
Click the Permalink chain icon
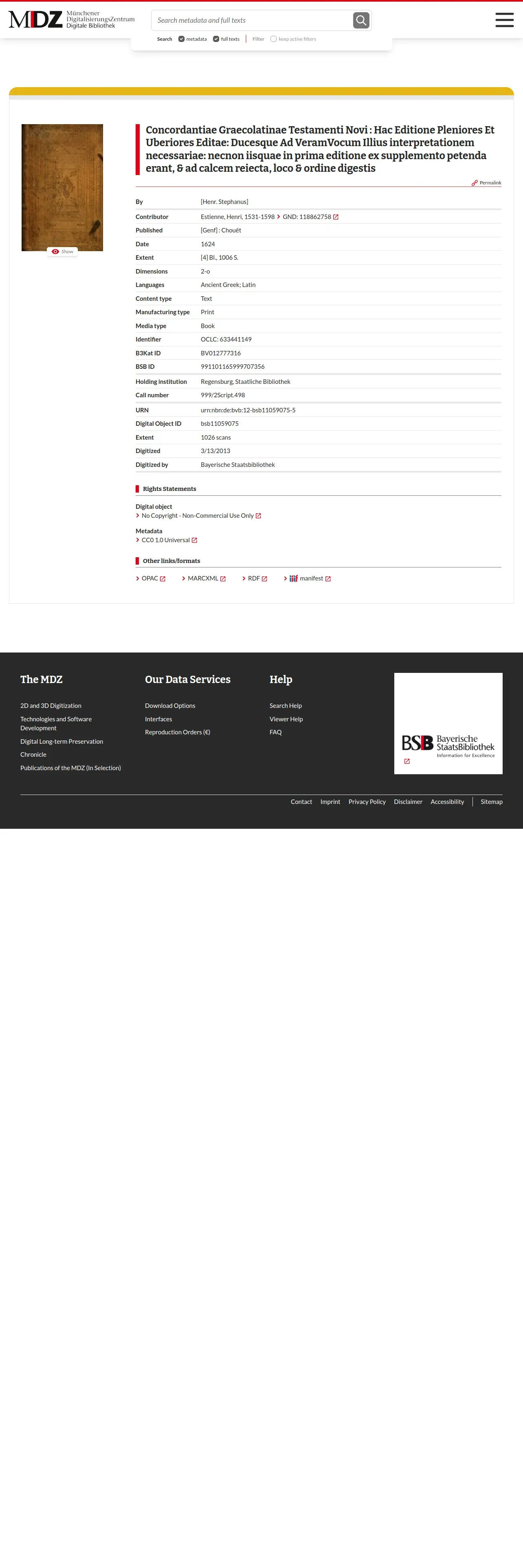[475, 183]
